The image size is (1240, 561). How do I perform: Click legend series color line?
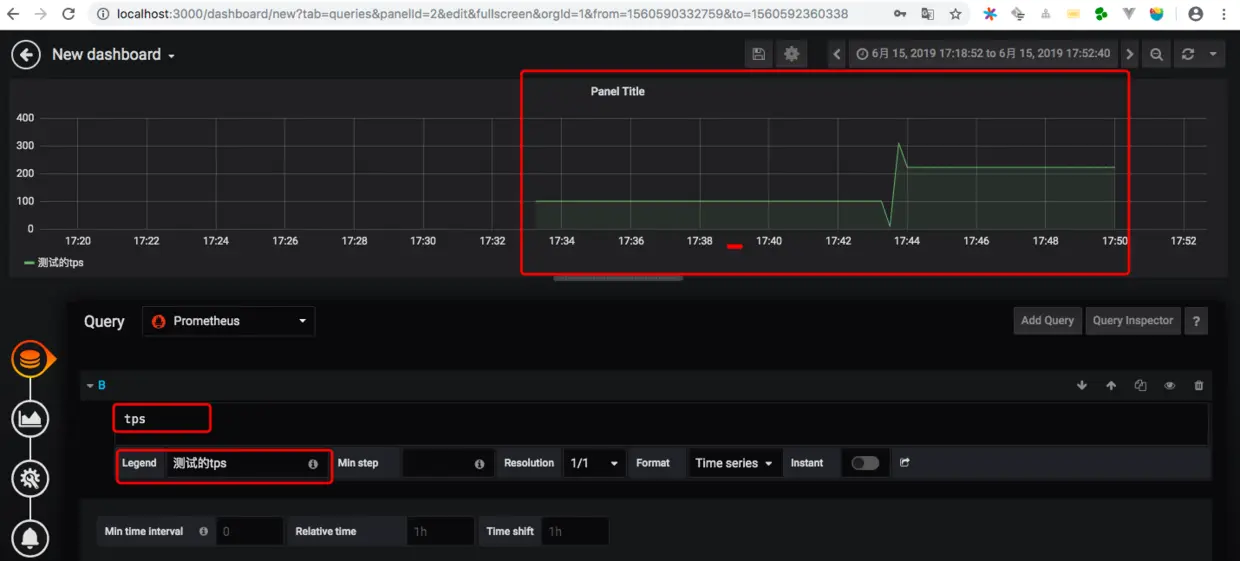coord(29,263)
